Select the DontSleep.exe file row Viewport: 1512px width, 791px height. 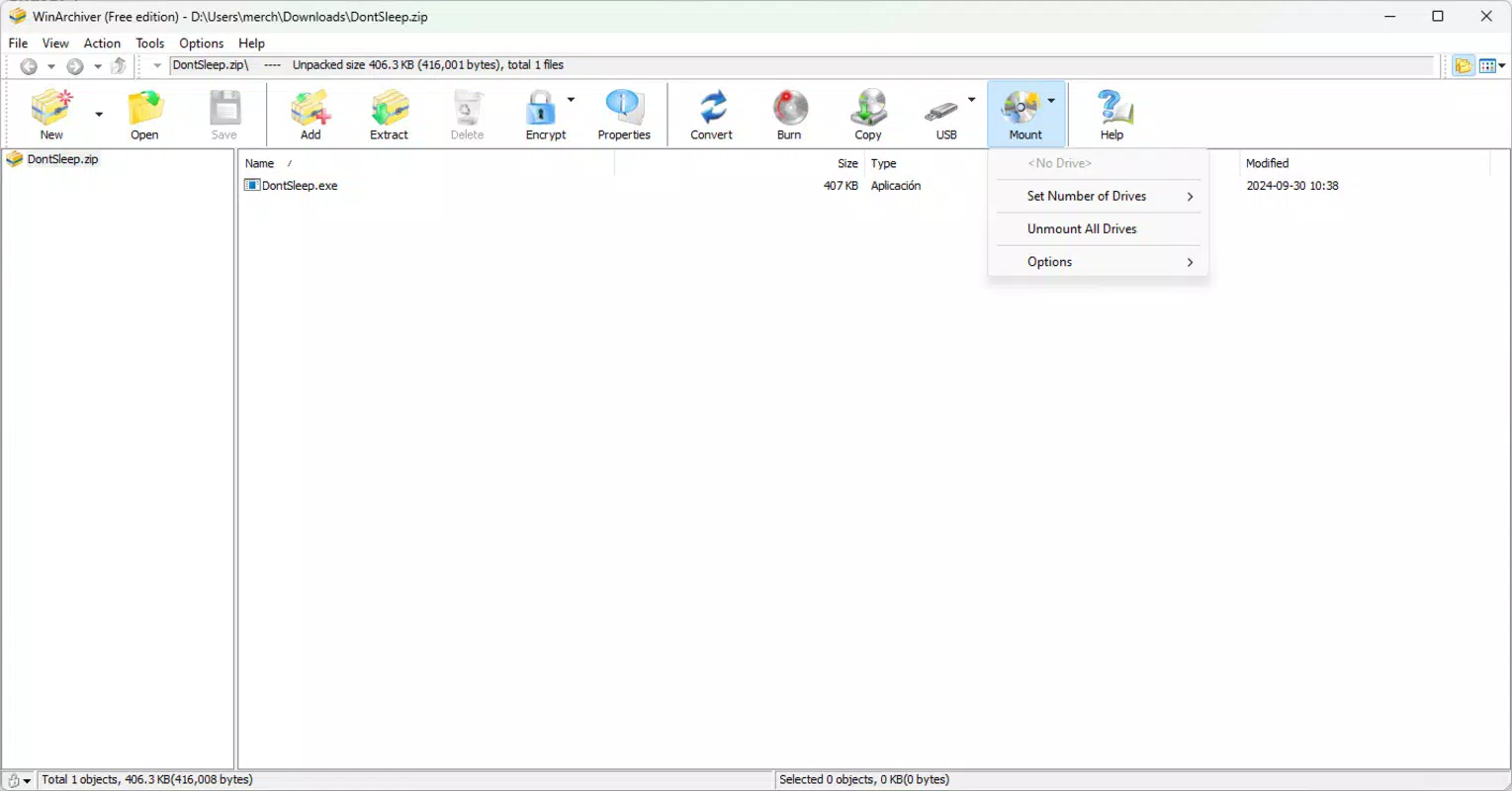click(300, 186)
